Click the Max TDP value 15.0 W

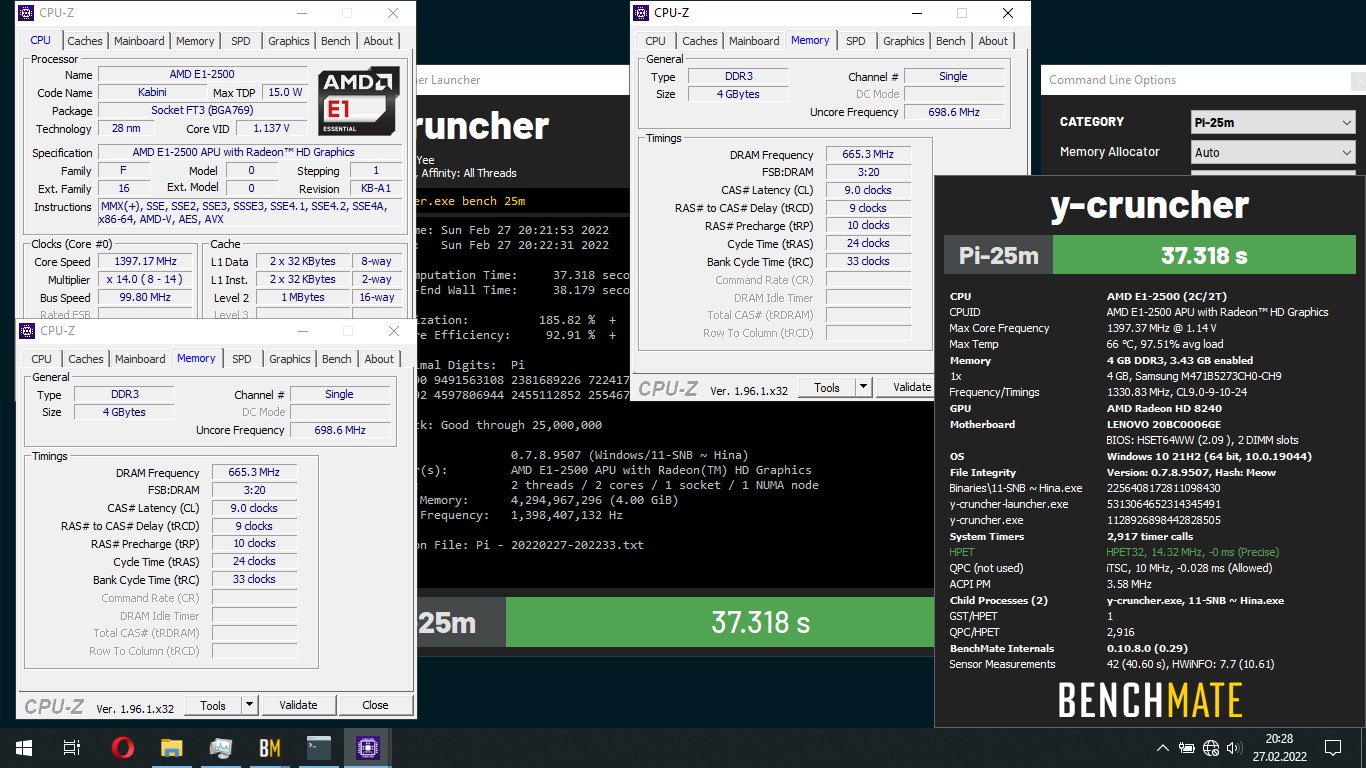[x=285, y=93]
